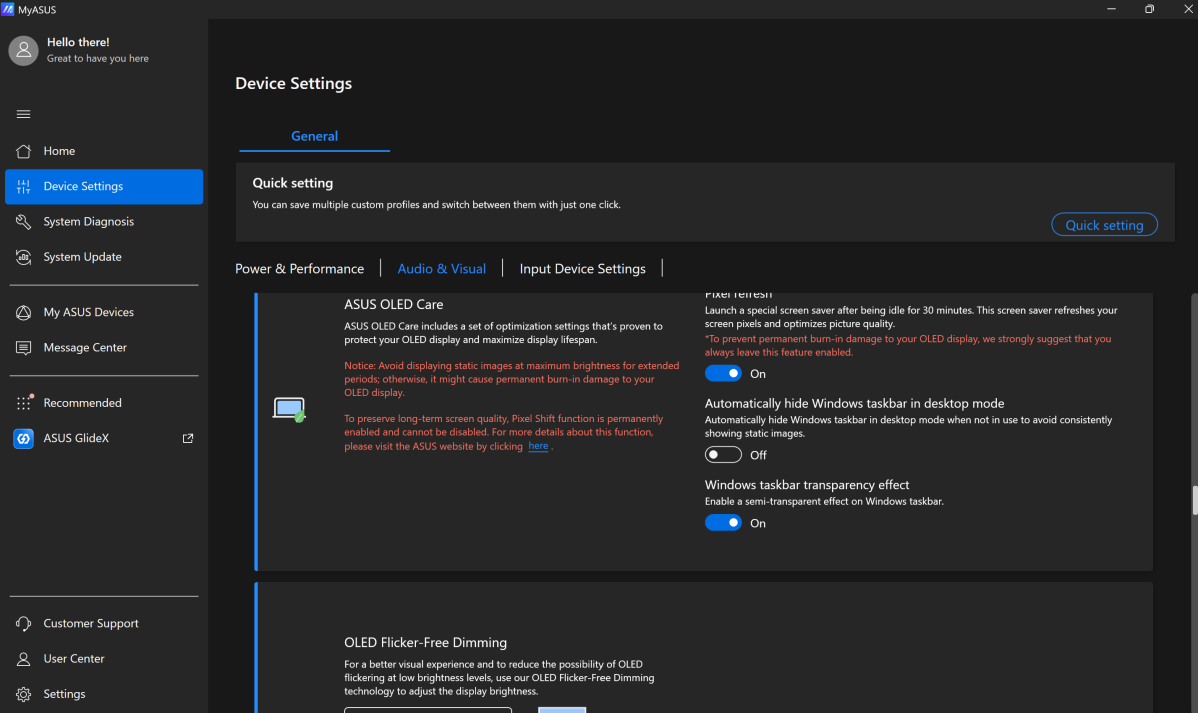
Task: Click the 'ASUS OLED Care' section title
Action: click(x=393, y=304)
